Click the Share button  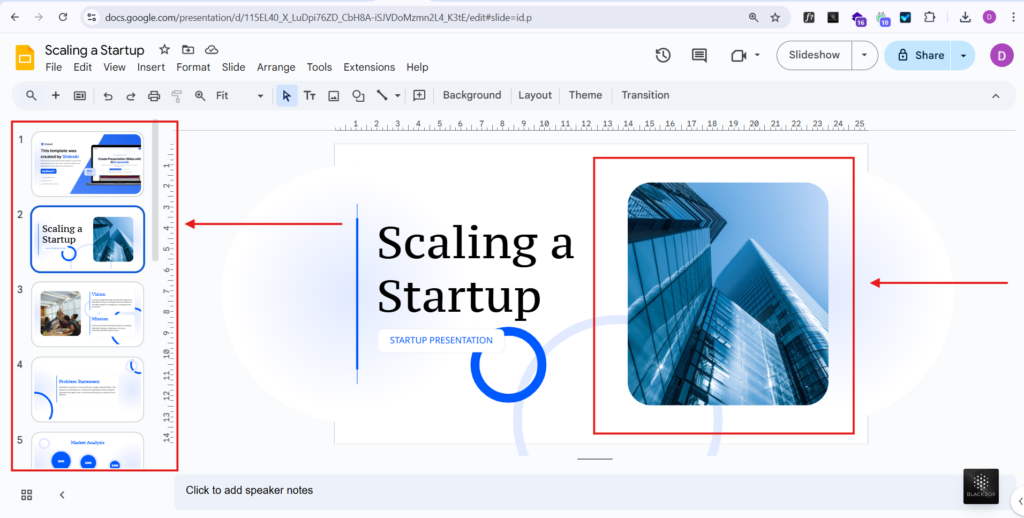tap(919, 56)
